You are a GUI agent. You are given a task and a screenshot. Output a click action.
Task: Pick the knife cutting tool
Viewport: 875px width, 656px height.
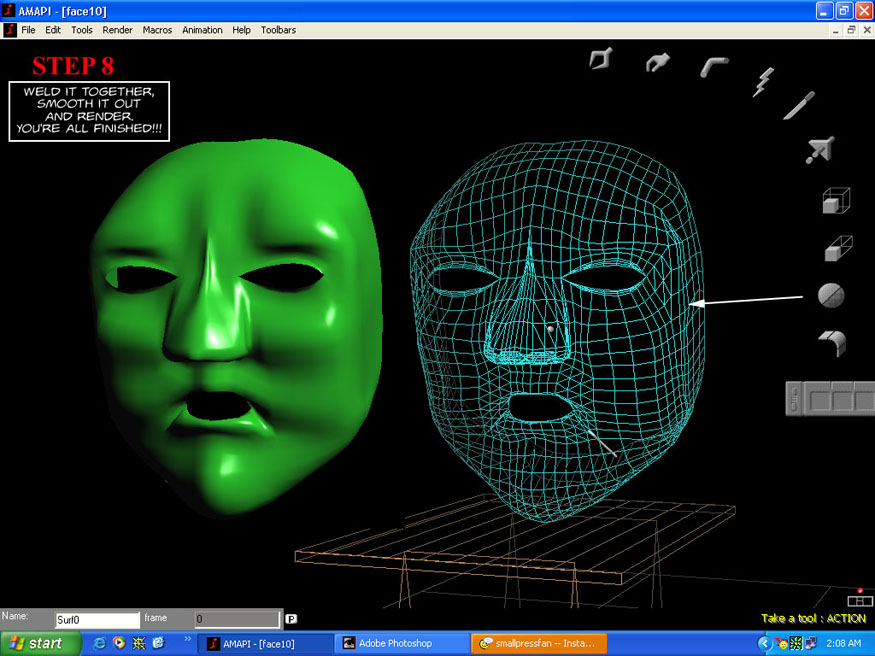[x=798, y=105]
